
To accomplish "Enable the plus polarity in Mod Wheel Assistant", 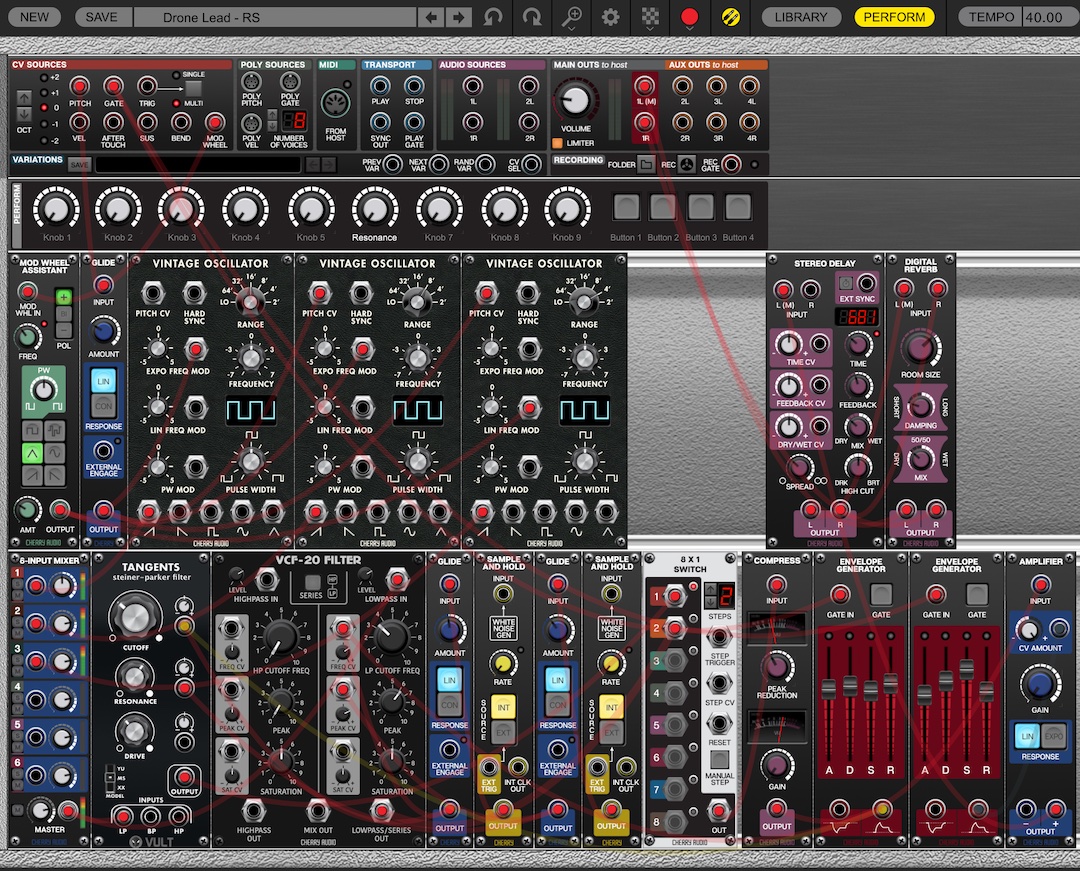I will point(63,297).
